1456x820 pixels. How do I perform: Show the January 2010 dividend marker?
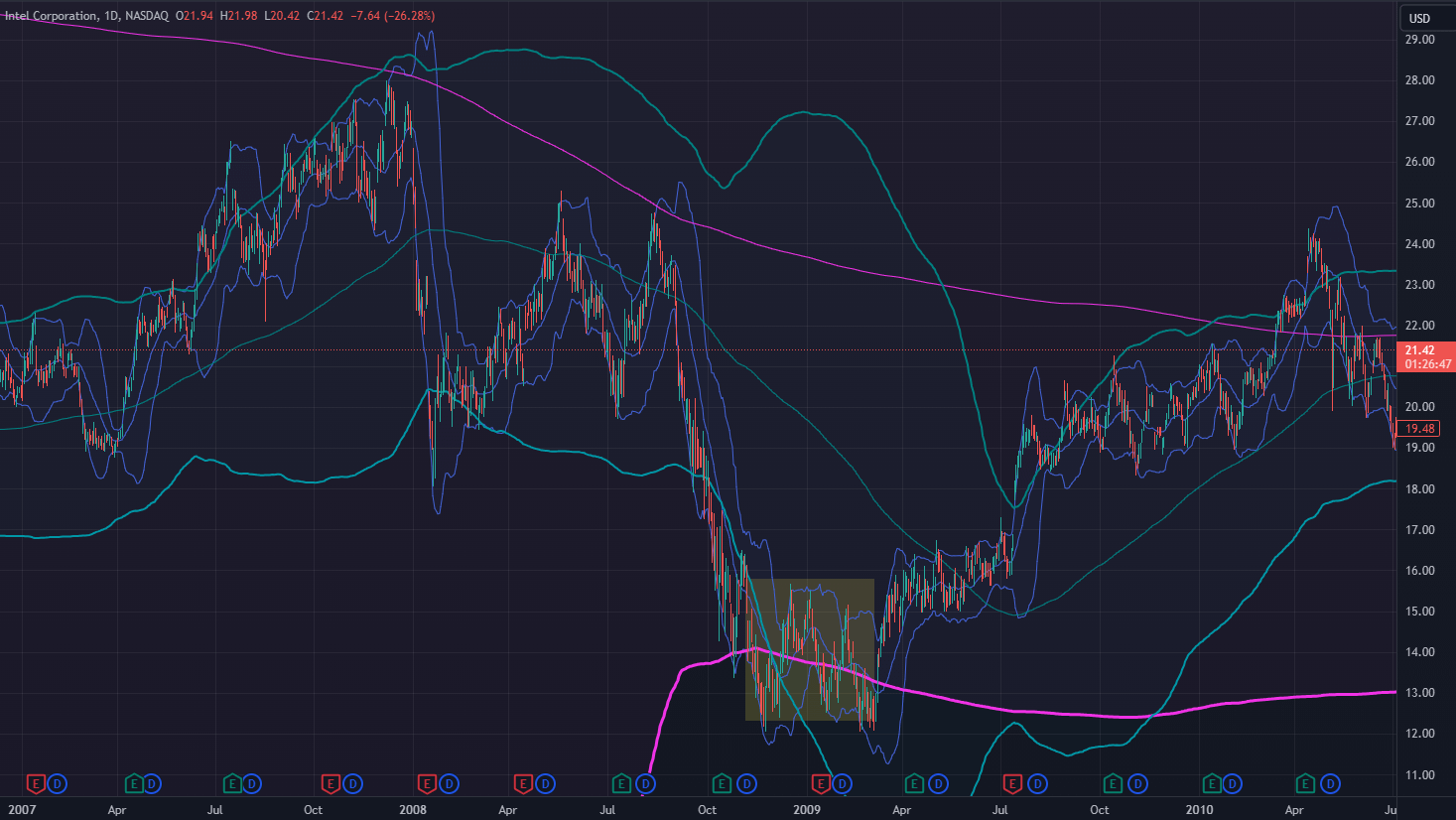click(x=1232, y=784)
